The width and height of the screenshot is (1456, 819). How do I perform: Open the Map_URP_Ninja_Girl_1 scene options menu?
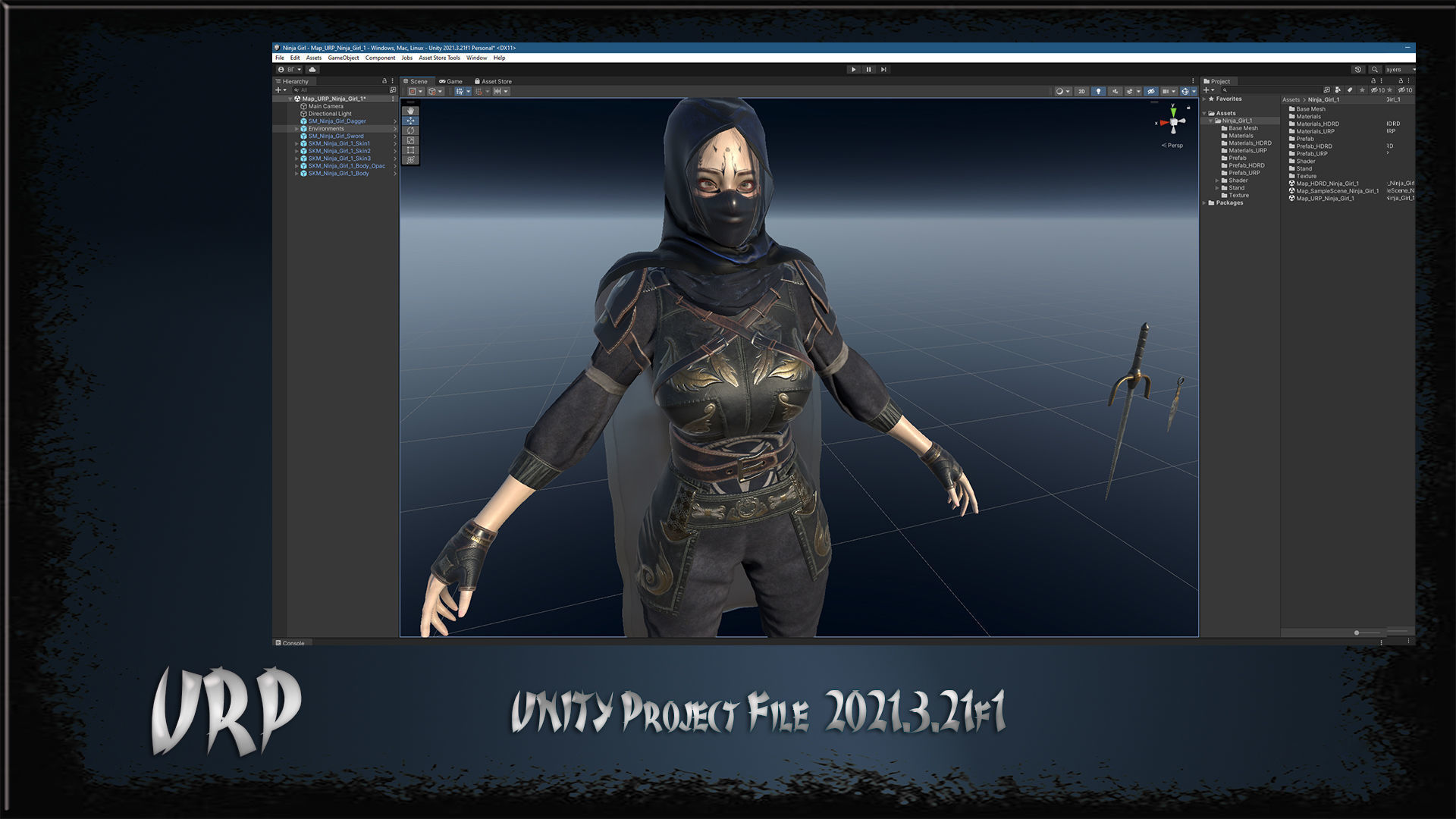pos(393,99)
